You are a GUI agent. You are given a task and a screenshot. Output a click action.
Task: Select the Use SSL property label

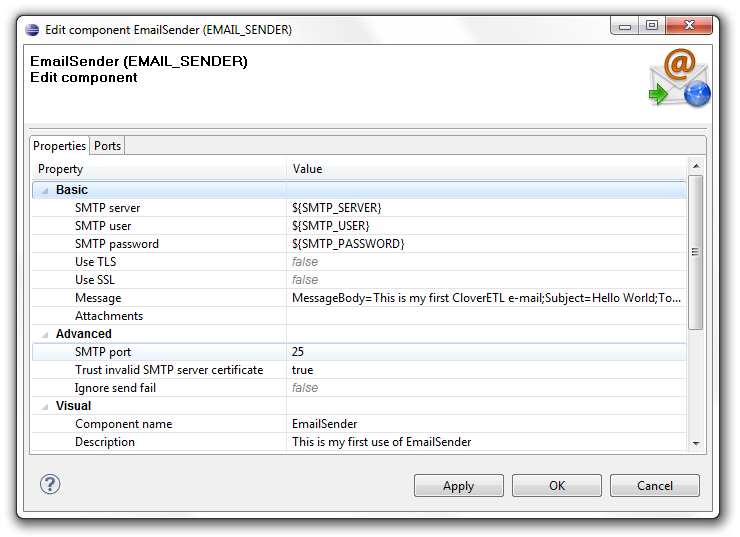coord(95,279)
